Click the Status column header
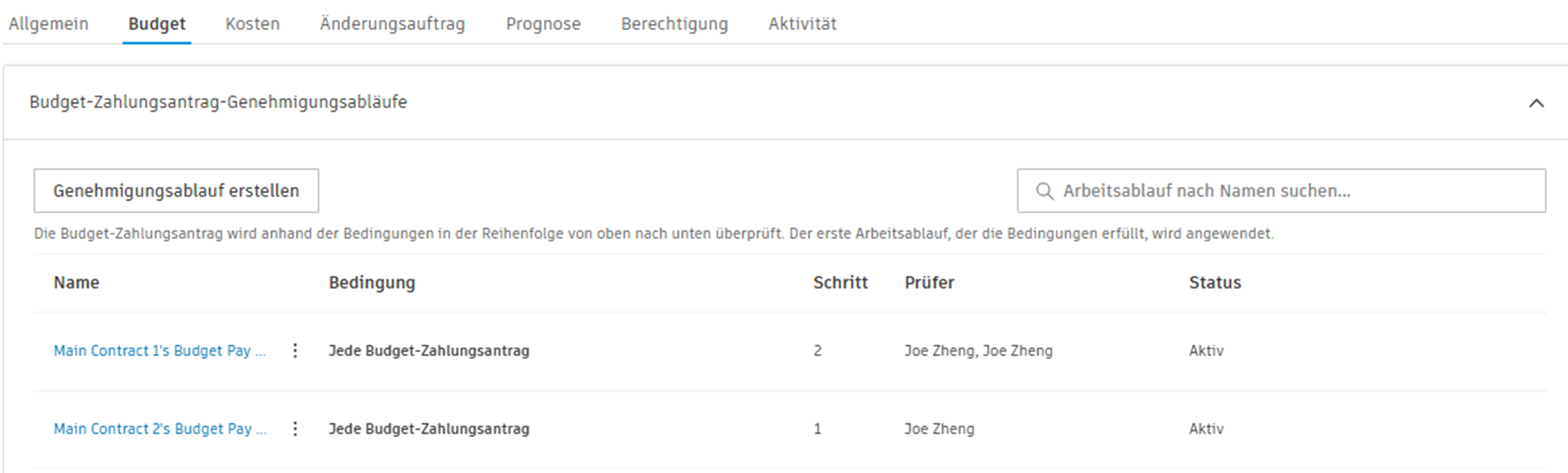This screenshot has width=1568, height=473. [1215, 282]
